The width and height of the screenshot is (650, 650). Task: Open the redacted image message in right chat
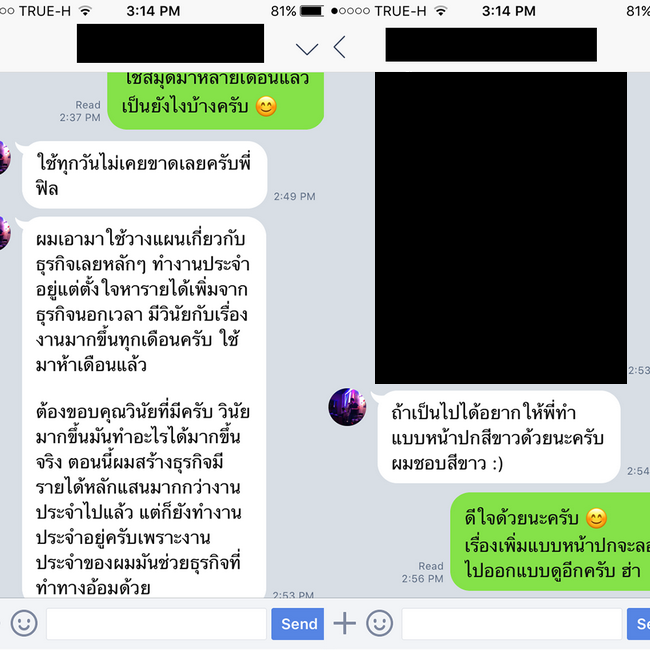[501, 228]
